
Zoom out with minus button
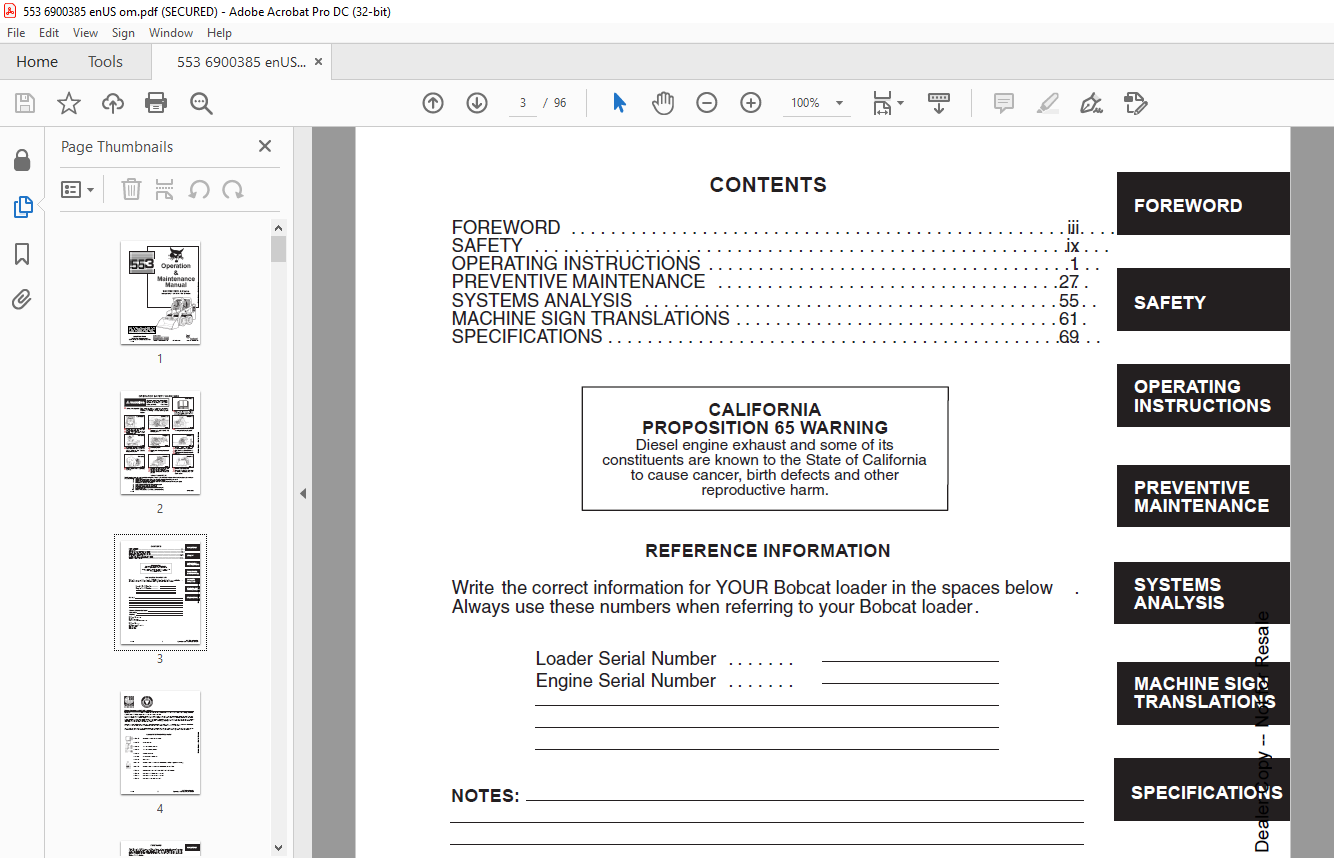tap(707, 103)
